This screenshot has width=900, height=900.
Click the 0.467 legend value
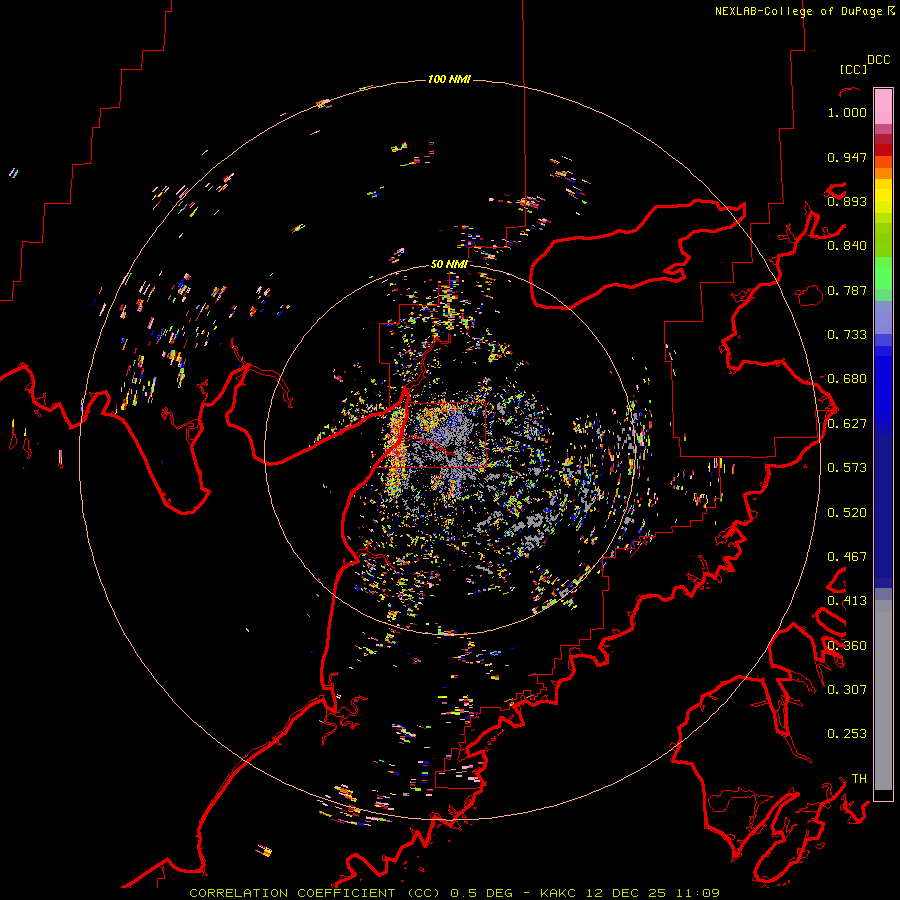point(847,557)
